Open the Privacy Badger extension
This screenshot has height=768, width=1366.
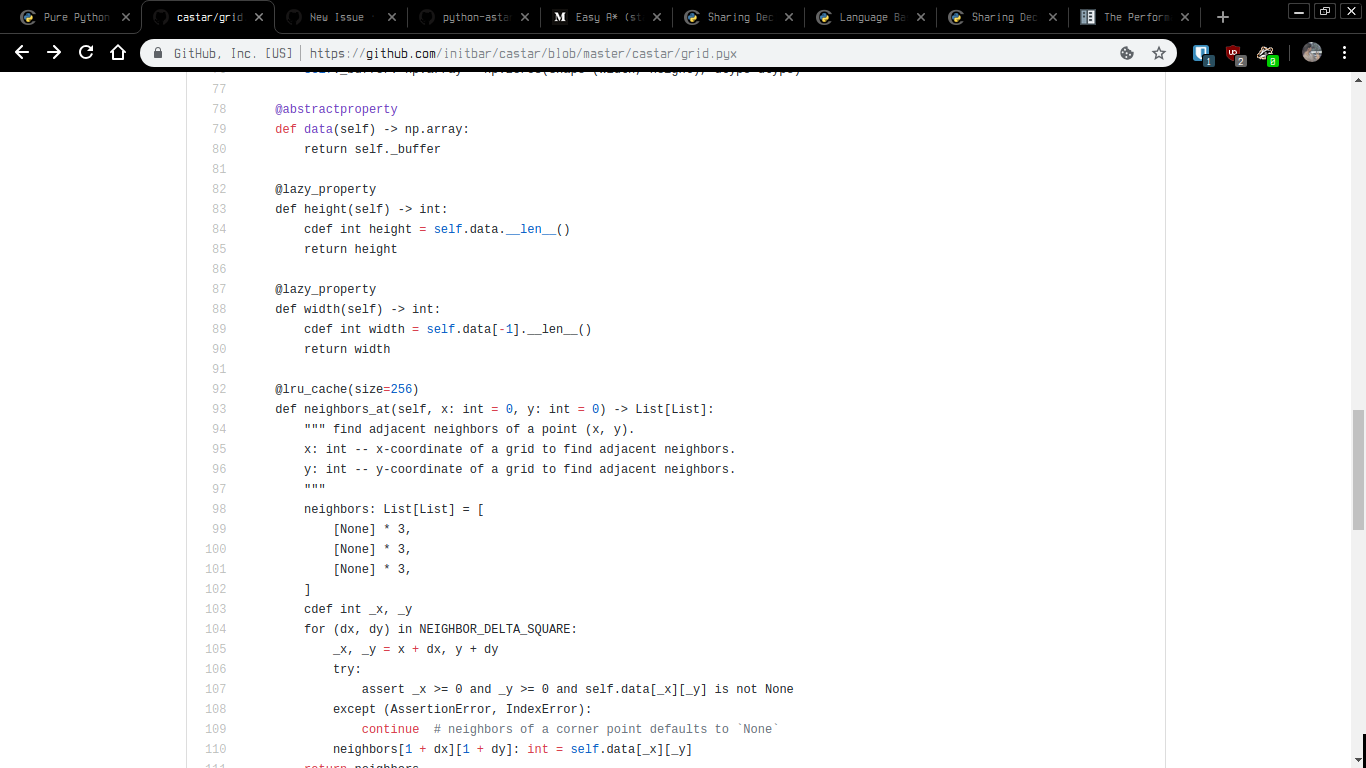pyautogui.click(x=1266, y=52)
